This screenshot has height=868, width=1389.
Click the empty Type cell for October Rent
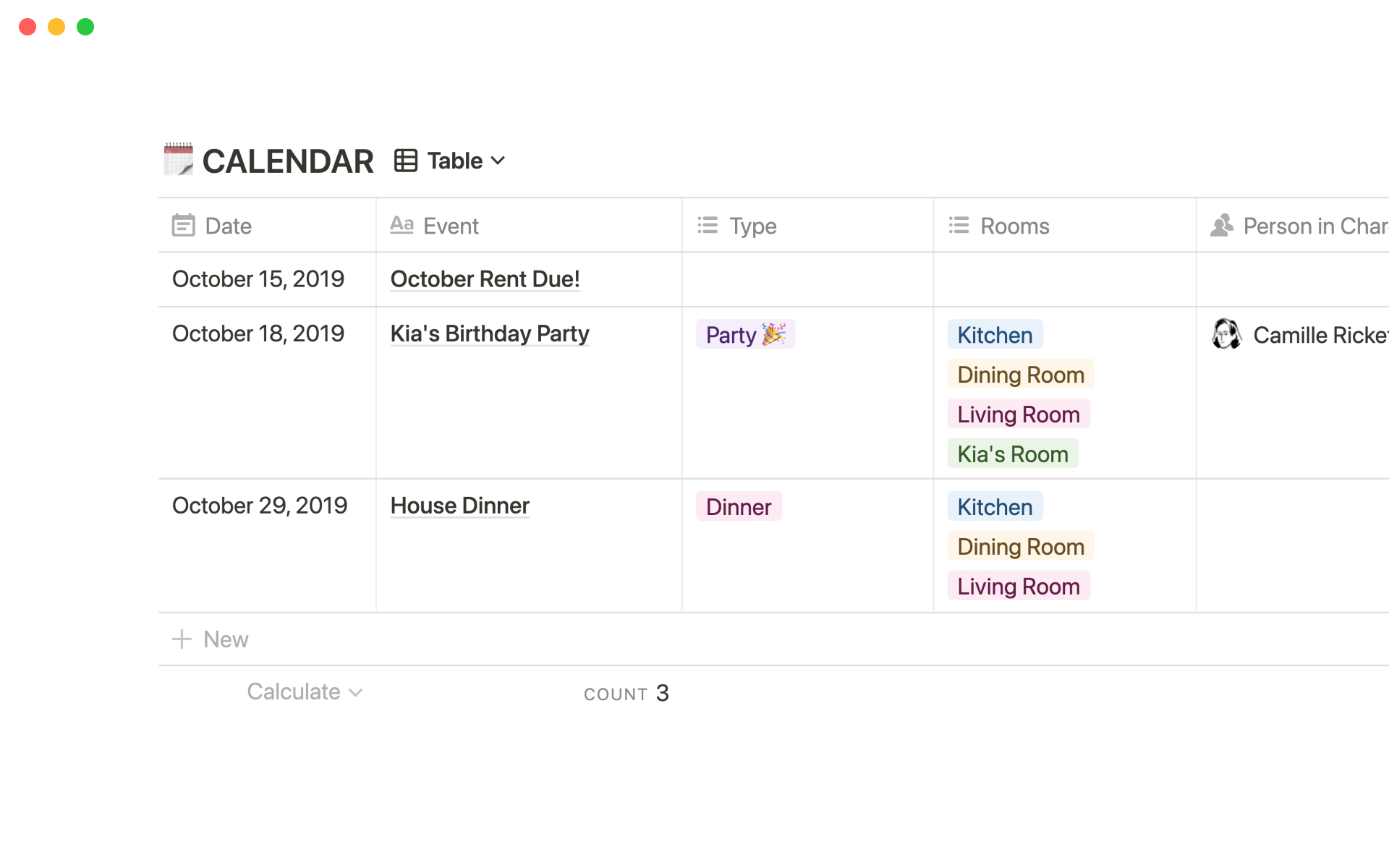coord(807,279)
